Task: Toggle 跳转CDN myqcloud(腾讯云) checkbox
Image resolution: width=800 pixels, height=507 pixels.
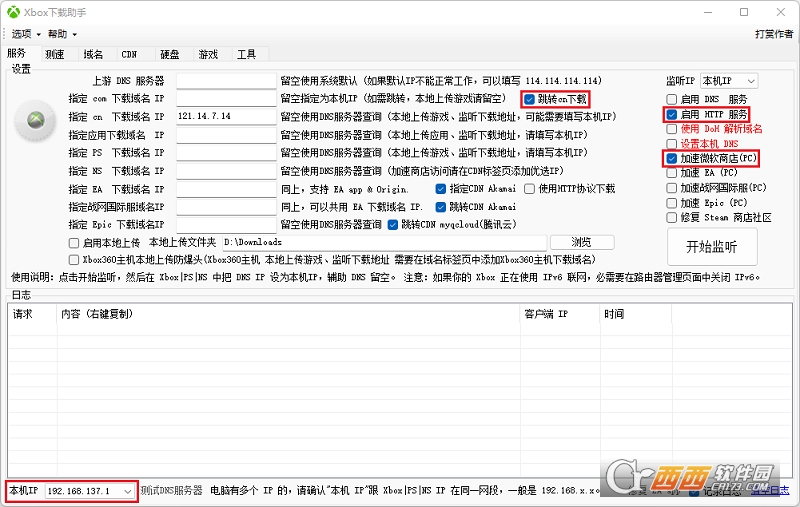Action: (x=393, y=225)
